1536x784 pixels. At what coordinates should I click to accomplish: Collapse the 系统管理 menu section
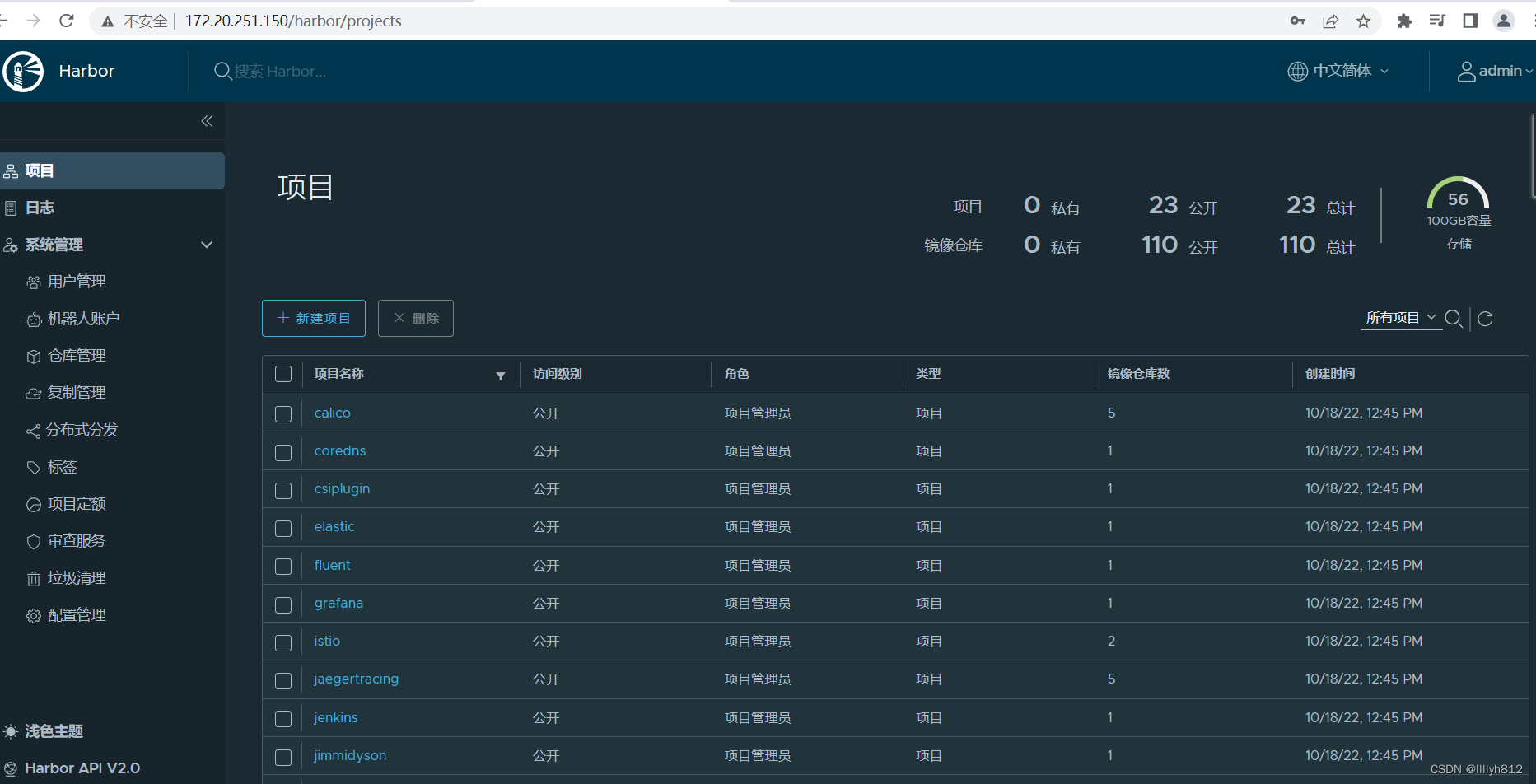coord(207,245)
